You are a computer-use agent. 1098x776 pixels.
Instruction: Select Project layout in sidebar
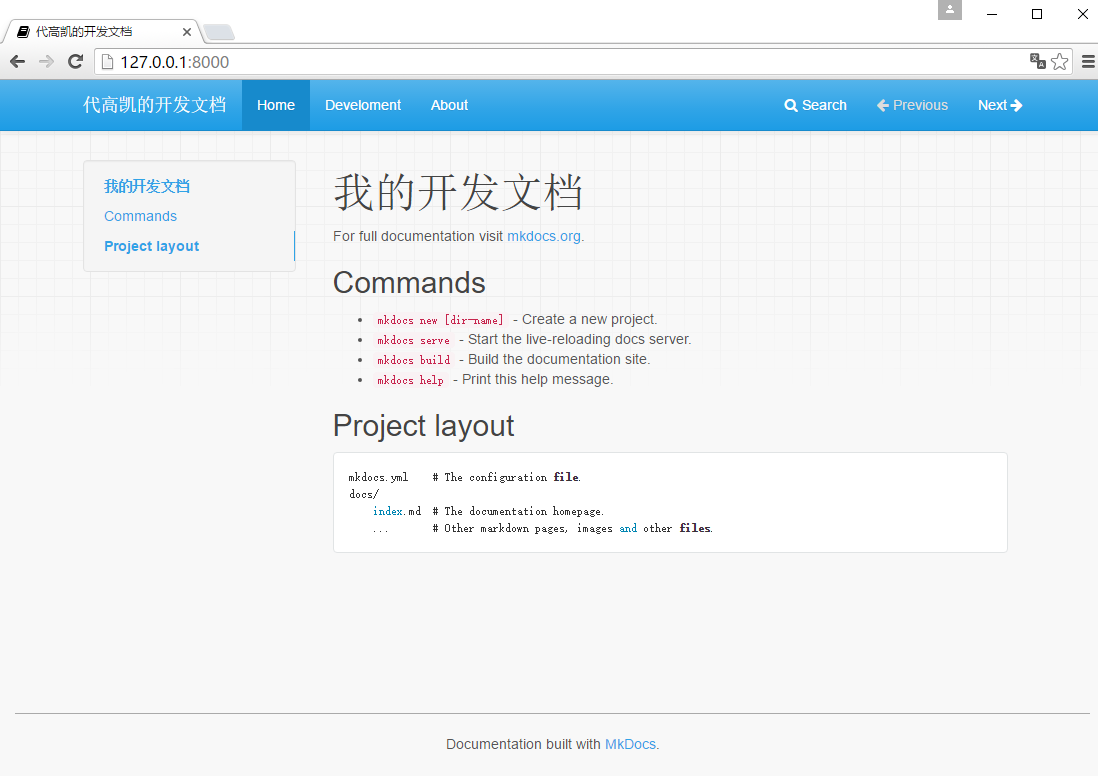[151, 246]
